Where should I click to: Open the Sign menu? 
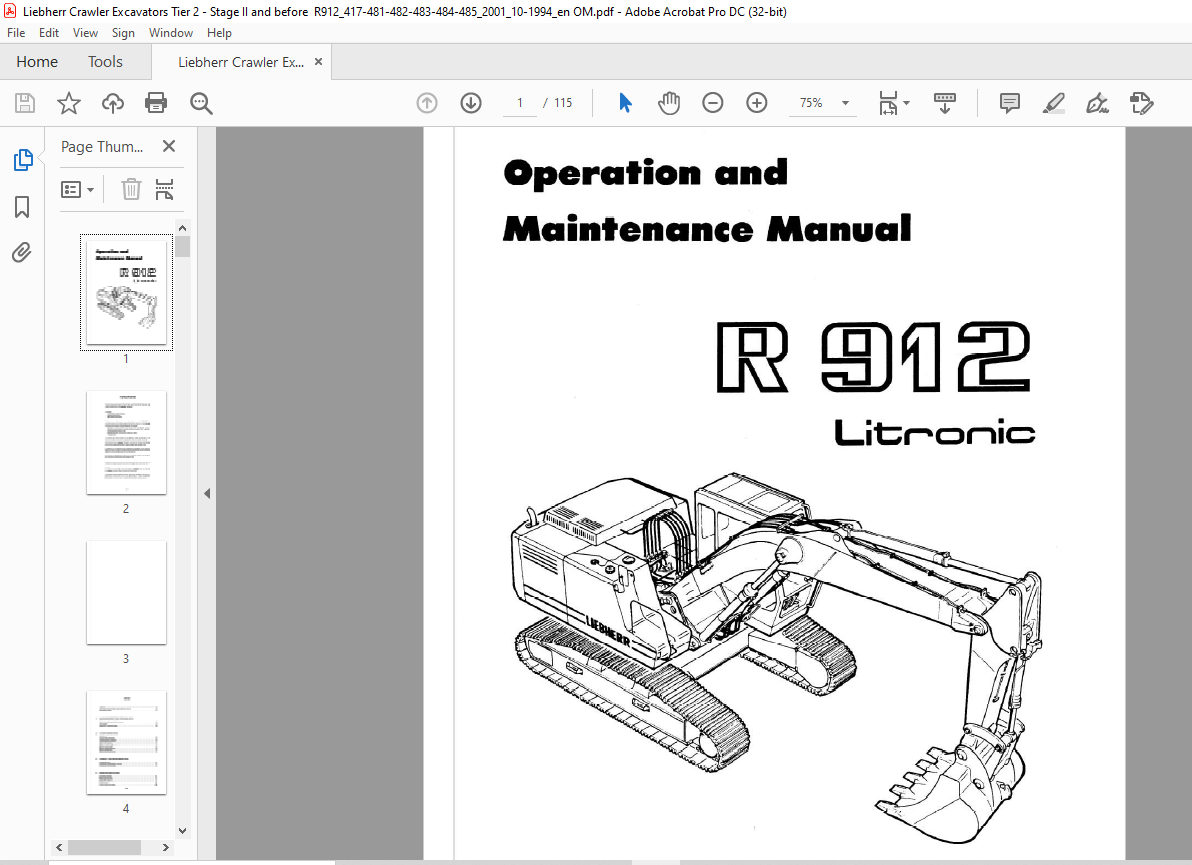point(123,33)
